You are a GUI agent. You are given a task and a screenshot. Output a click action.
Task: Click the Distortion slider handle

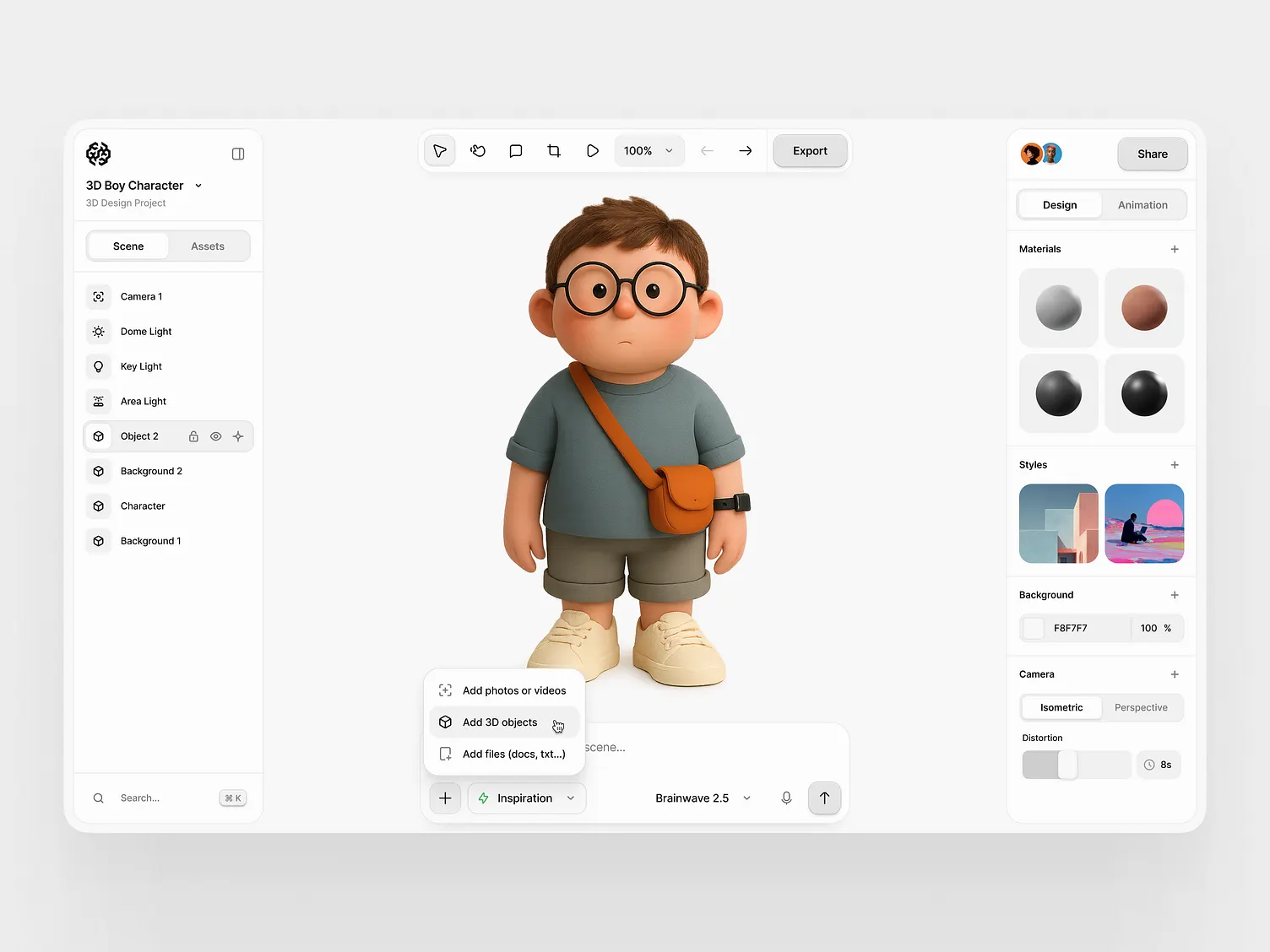(1067, 765)
